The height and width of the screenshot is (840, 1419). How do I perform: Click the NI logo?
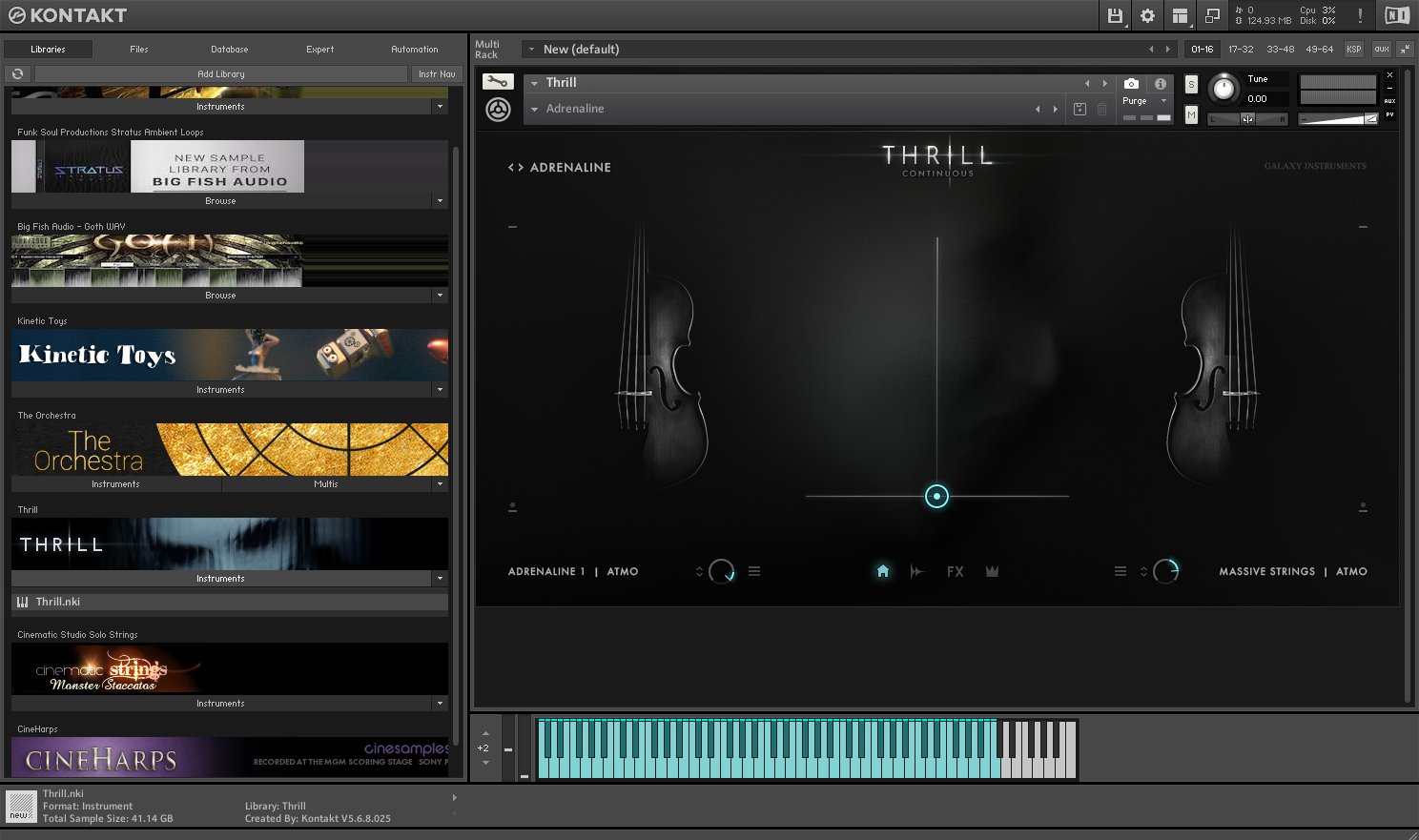[1397, 15]
